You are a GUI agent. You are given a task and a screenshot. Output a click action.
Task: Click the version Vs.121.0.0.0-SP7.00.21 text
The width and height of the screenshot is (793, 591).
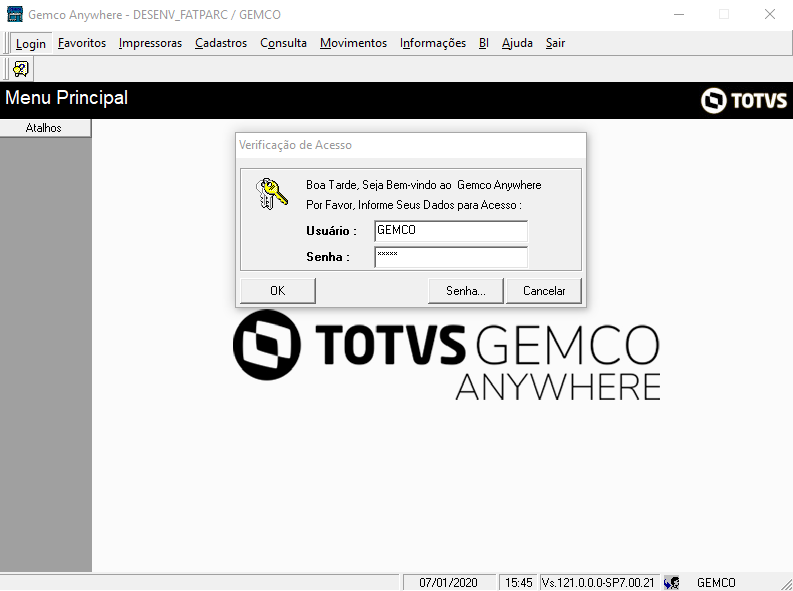tap(598, 582)
